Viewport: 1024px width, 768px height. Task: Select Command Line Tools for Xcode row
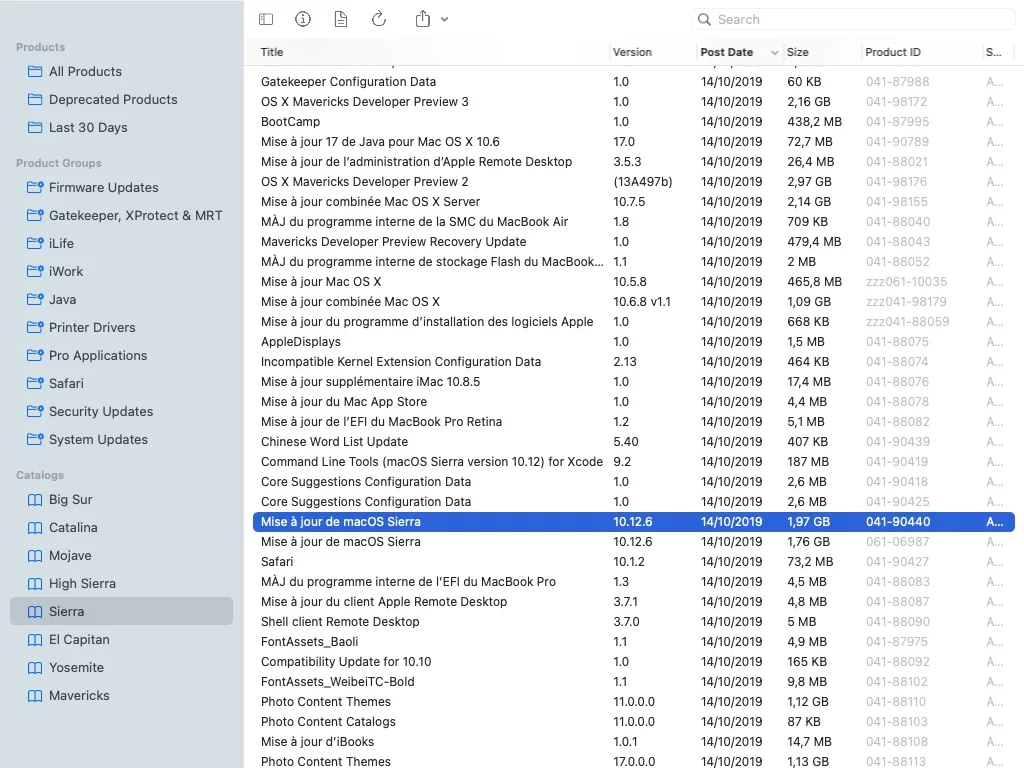(x=633, y=462)
